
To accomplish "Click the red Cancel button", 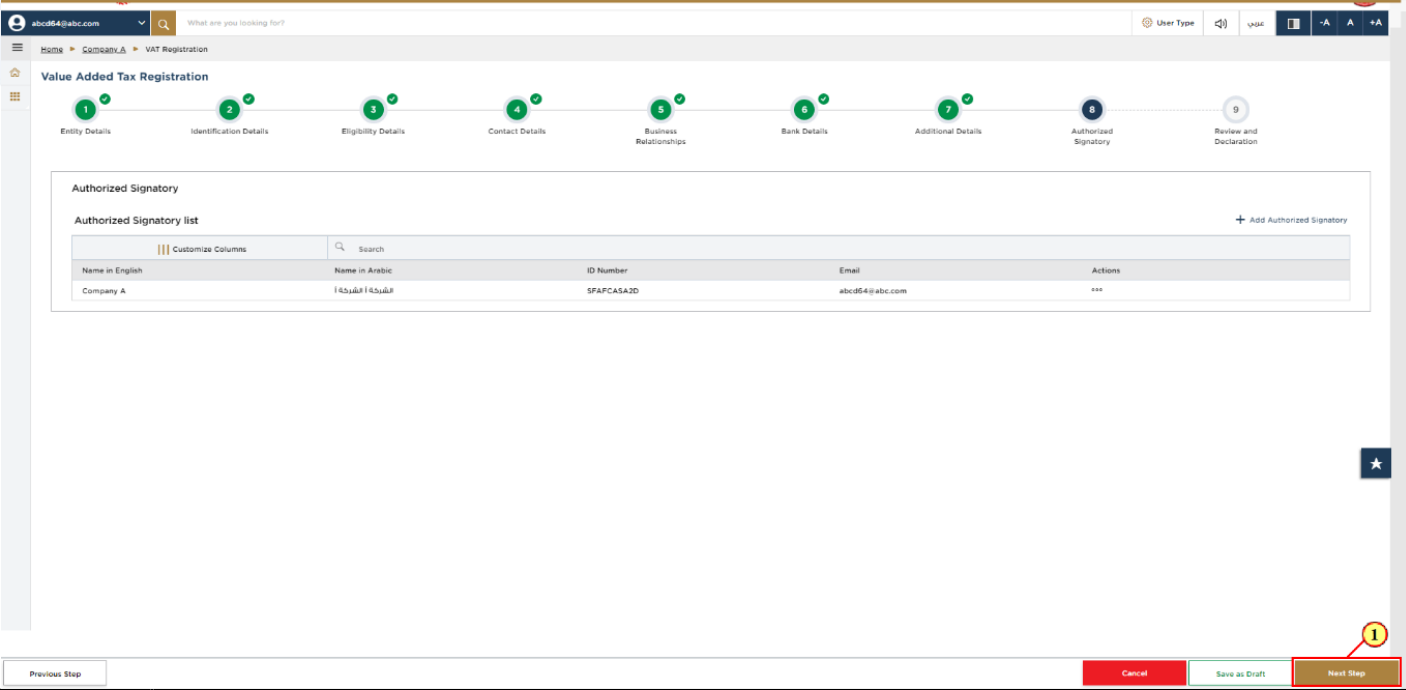I will (x=1134, y=674).
